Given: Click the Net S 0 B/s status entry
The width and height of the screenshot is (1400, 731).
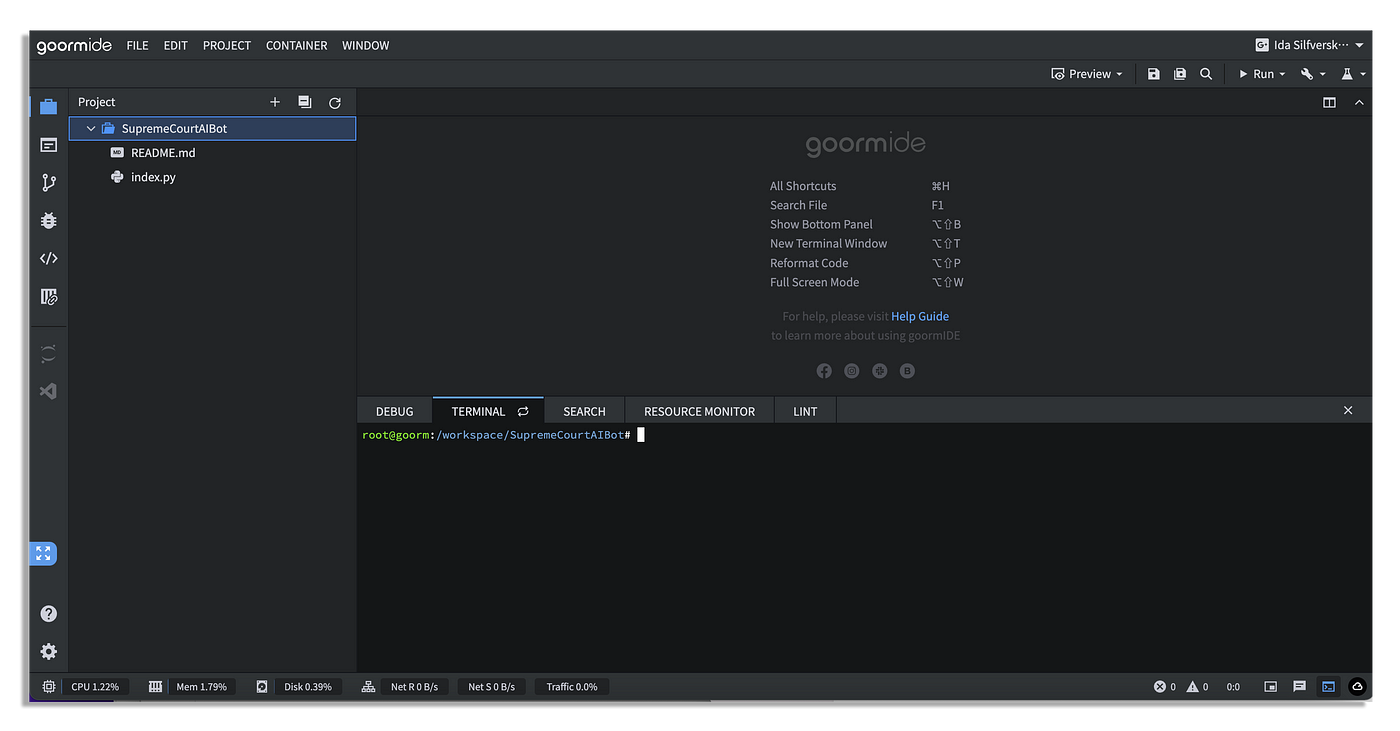Looking at the screenshot, I should (491, 687).
